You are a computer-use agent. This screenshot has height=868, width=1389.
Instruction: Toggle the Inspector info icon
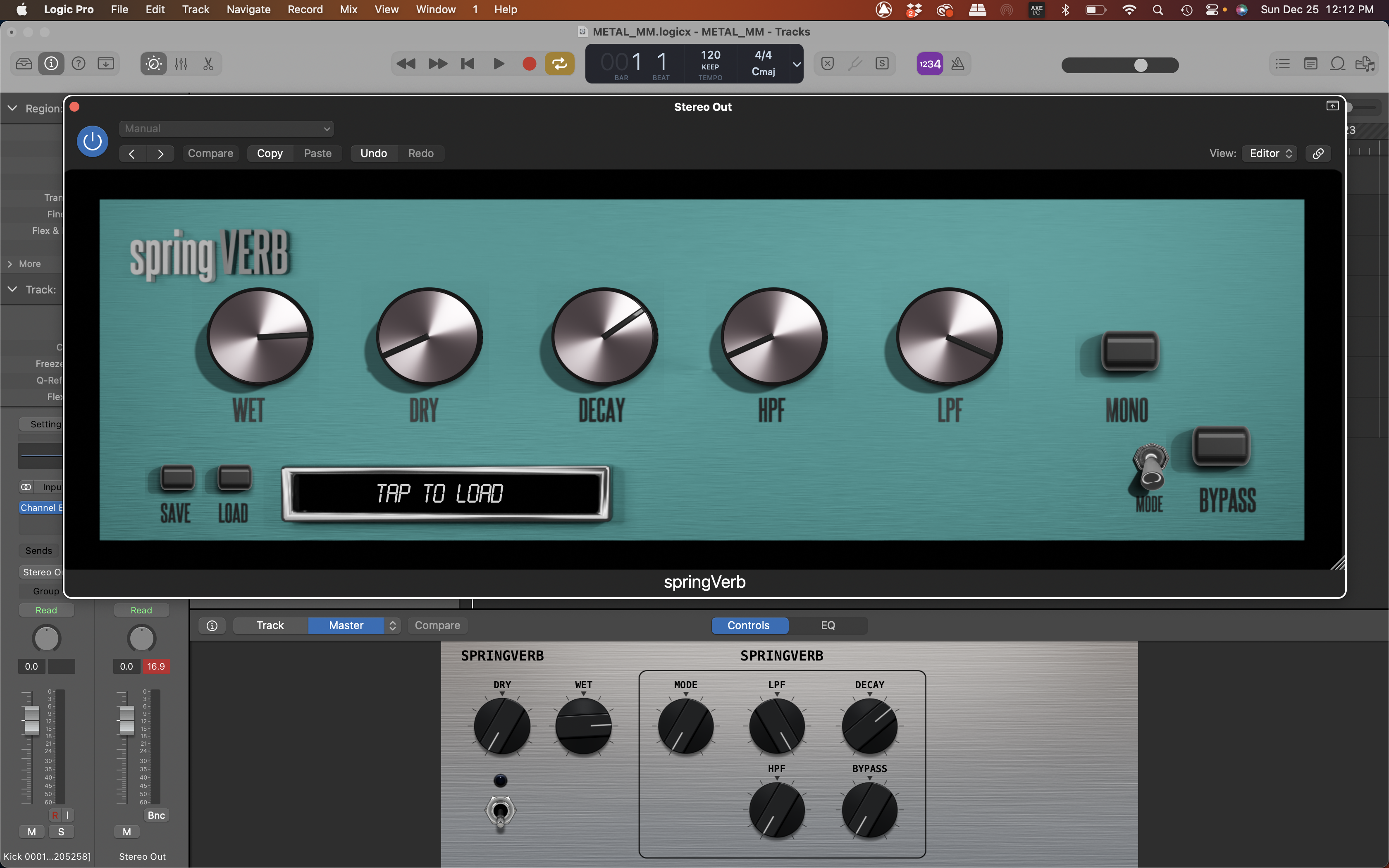tap(51, 64)
